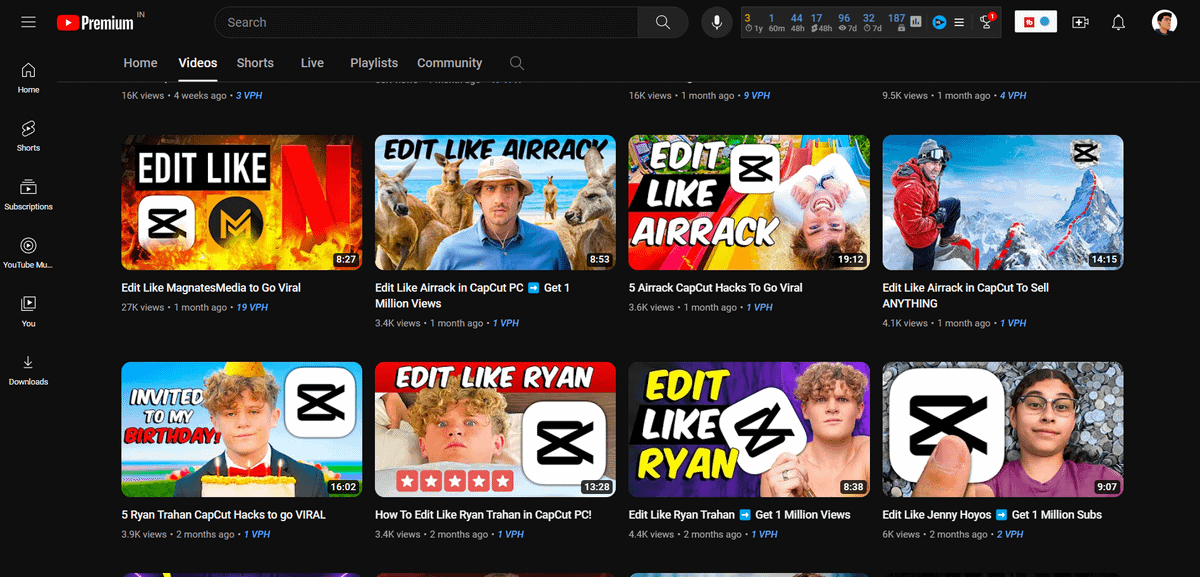Start voice search with the microphone
The width and height of the screenshot is (1200, 577).
(716, 22)
